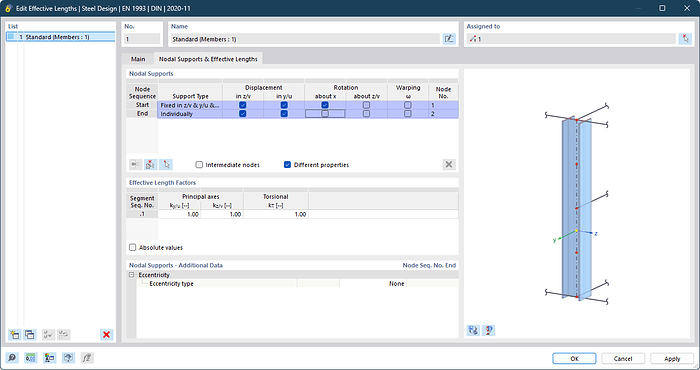Delete the selected list item with red X
Screen dimensions: 700x370
106,334
